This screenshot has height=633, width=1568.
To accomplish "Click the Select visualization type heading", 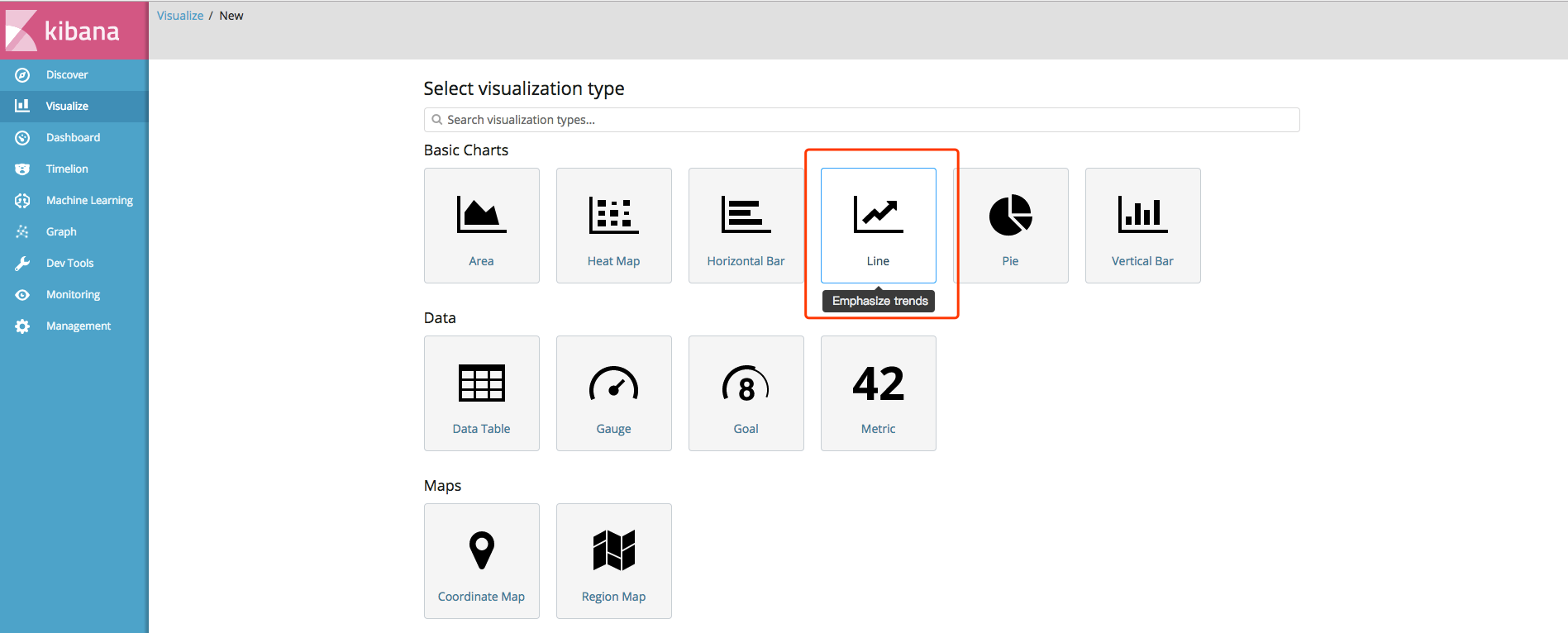I will (x=524, y=88).
